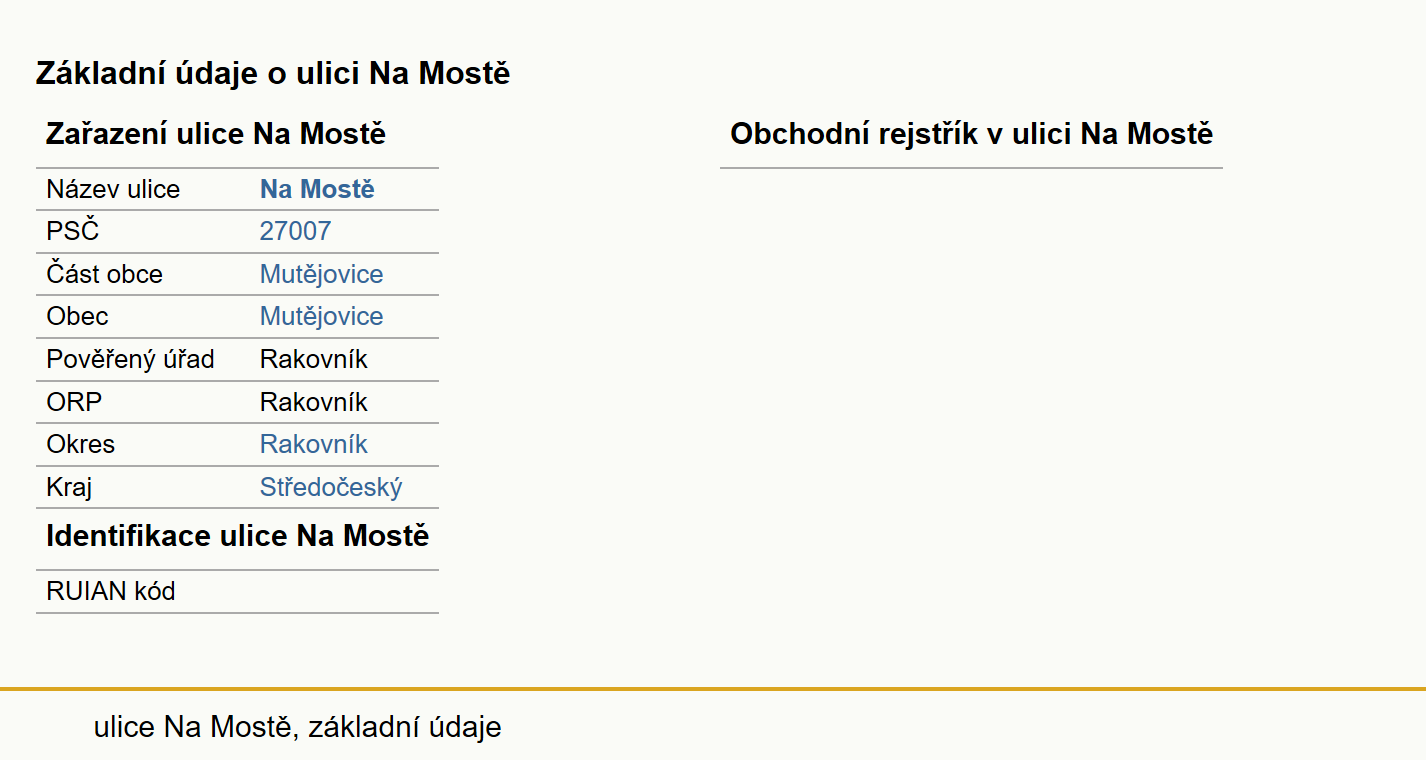Select the Okres row label

(x=81, y=444)
